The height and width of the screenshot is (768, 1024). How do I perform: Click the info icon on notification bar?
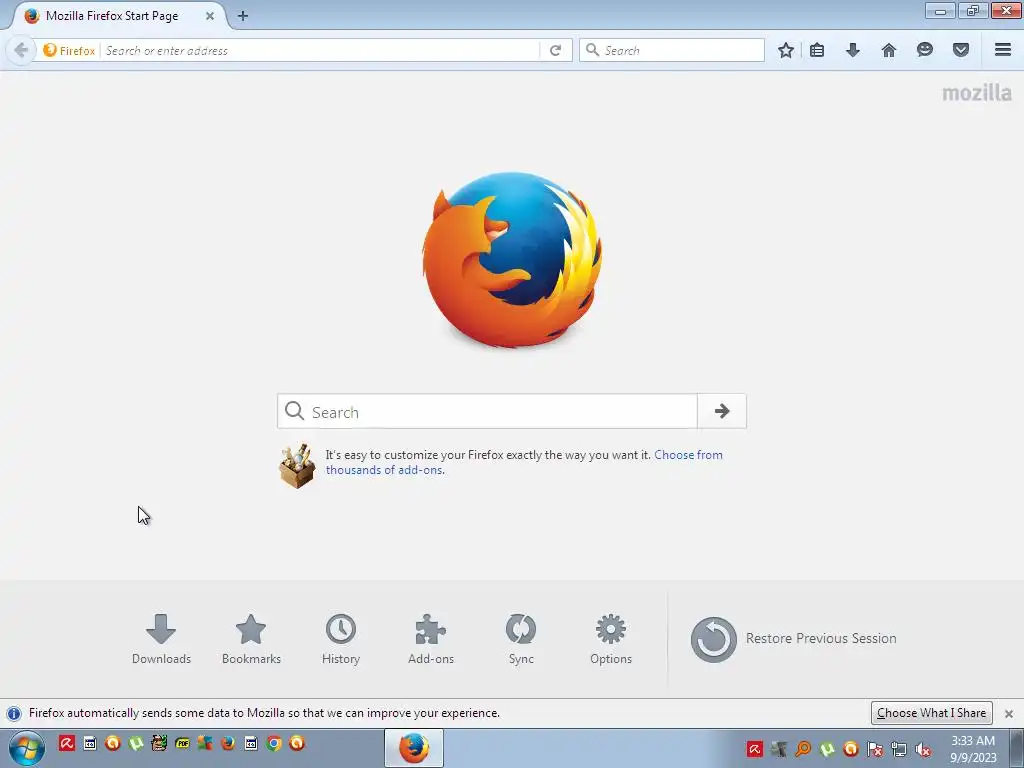point(14,714)
